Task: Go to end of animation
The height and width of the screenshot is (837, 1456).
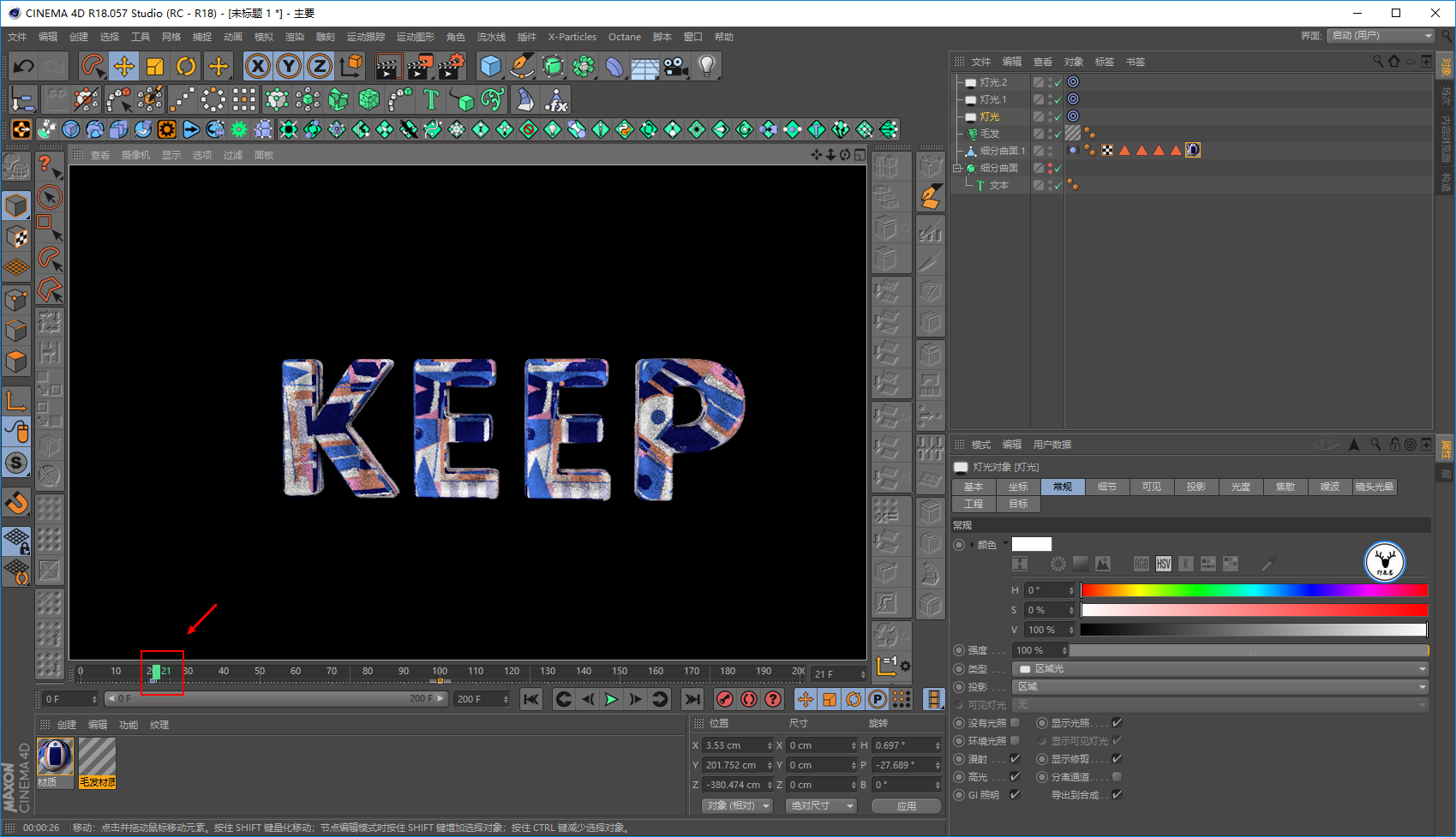Action: pyautogui.click(x=692, y=699)
